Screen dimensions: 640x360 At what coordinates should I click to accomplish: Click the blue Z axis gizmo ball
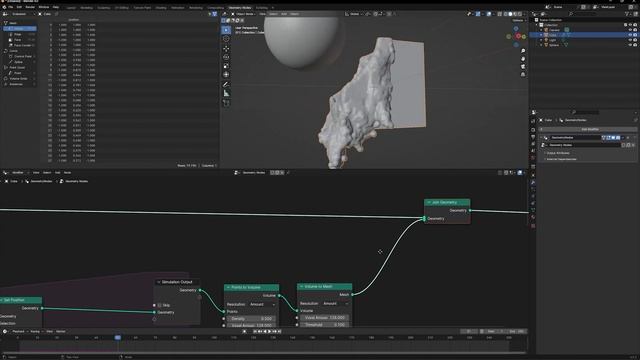coord(516,29)
